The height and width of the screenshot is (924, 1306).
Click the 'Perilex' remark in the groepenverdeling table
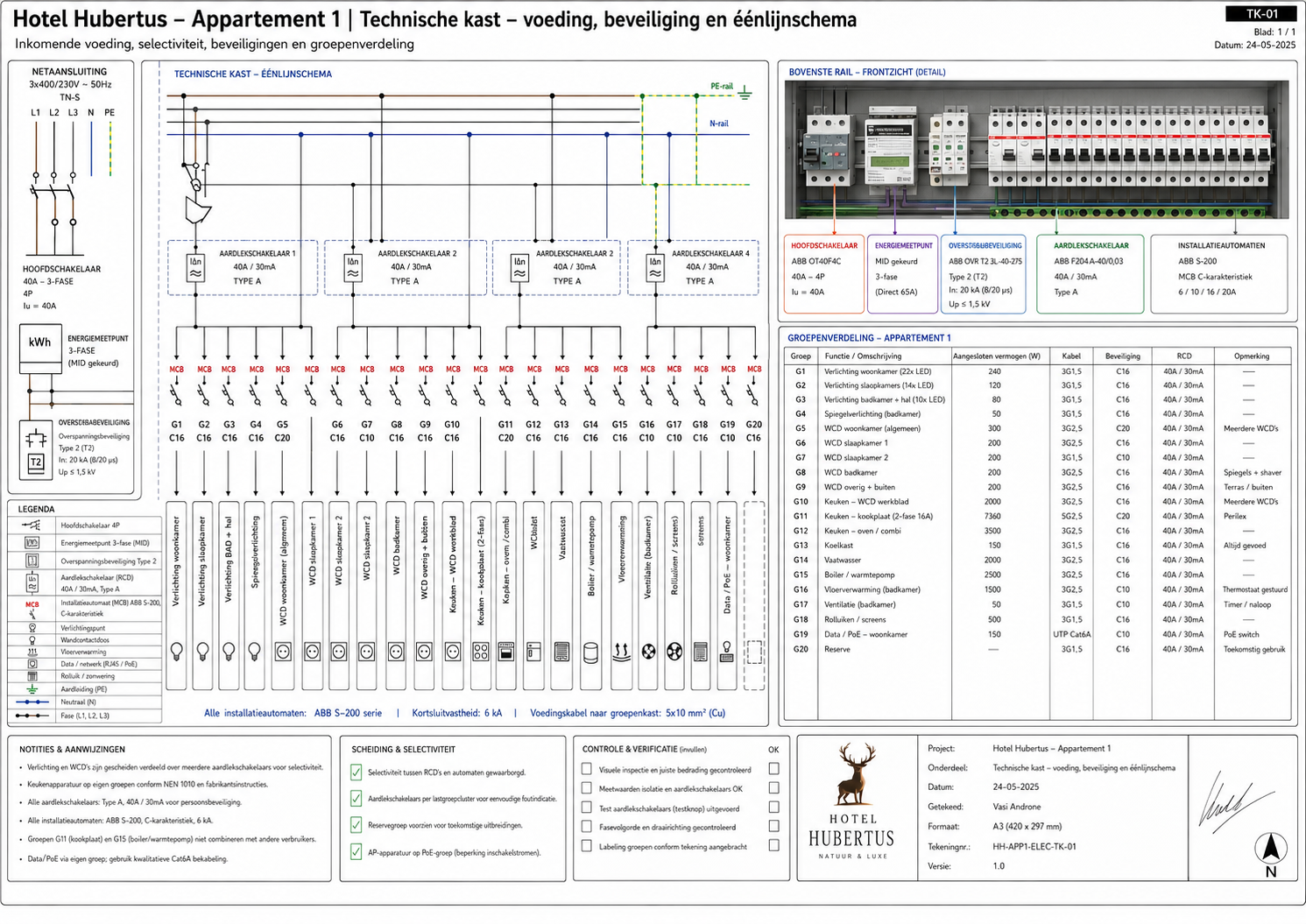[x=1235, y=517]
